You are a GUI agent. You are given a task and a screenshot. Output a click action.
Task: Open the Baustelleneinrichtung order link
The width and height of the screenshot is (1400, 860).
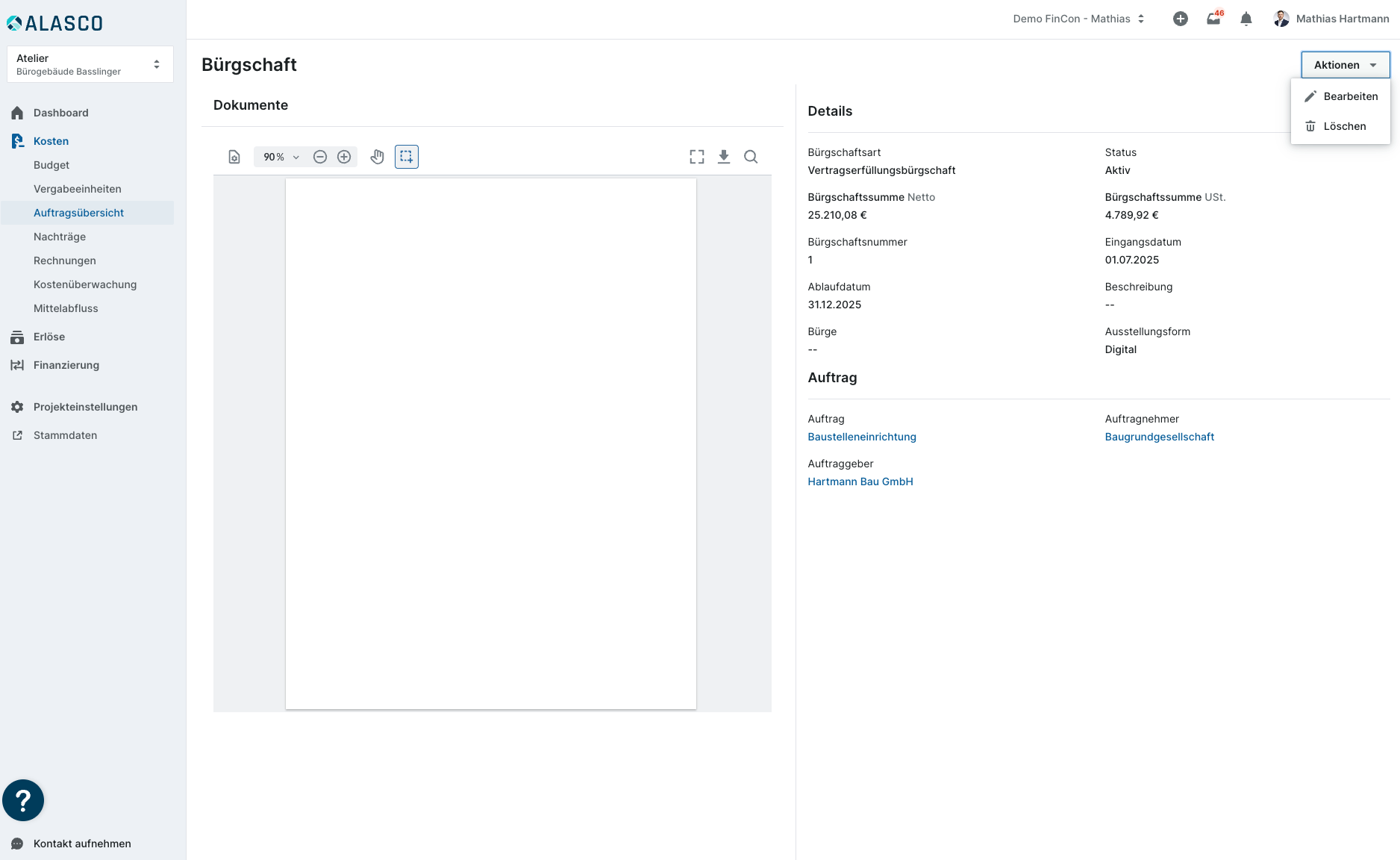pos(862,437)
